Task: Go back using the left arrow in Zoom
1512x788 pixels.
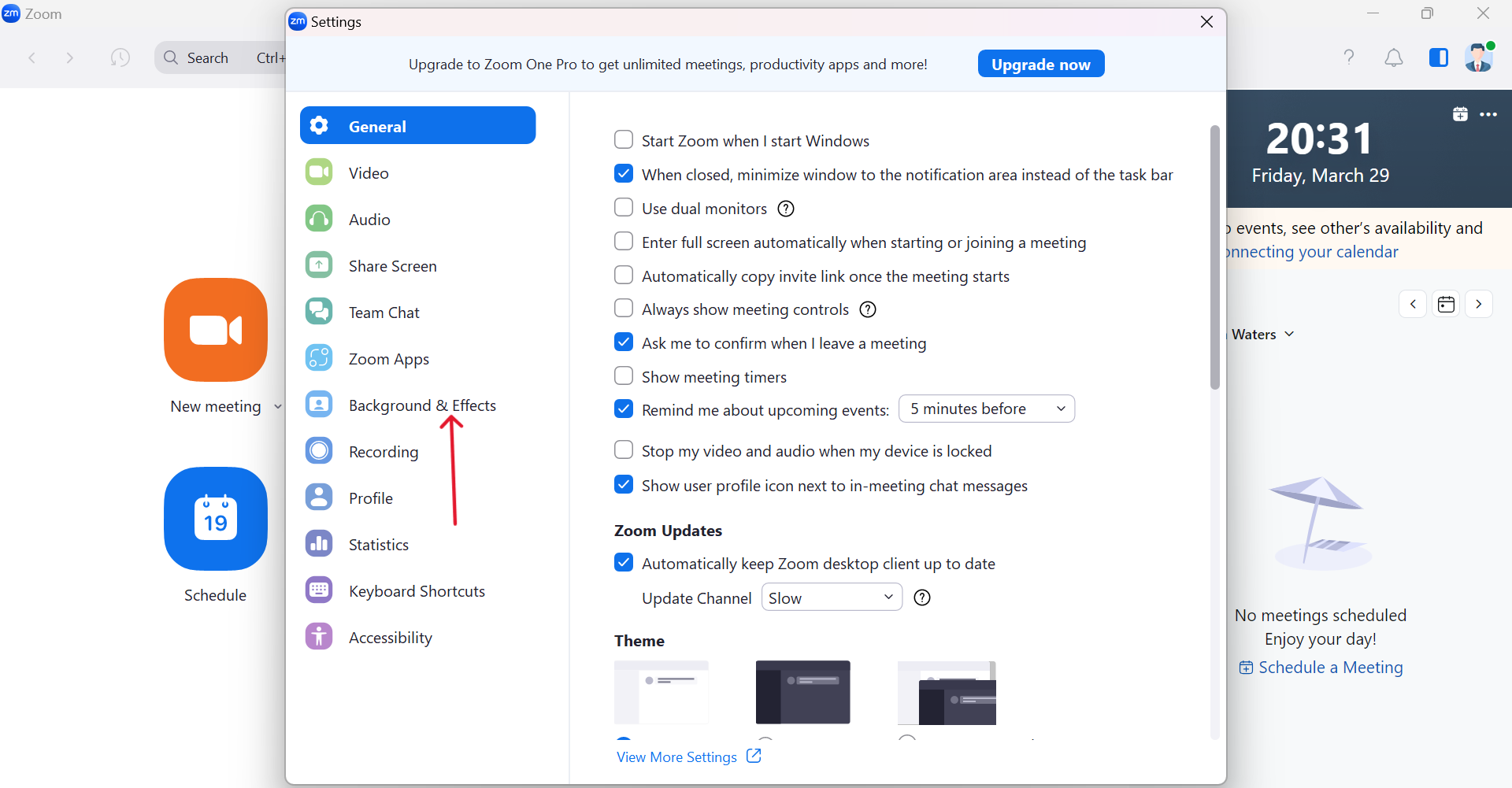Action: [x=32, y=57]
